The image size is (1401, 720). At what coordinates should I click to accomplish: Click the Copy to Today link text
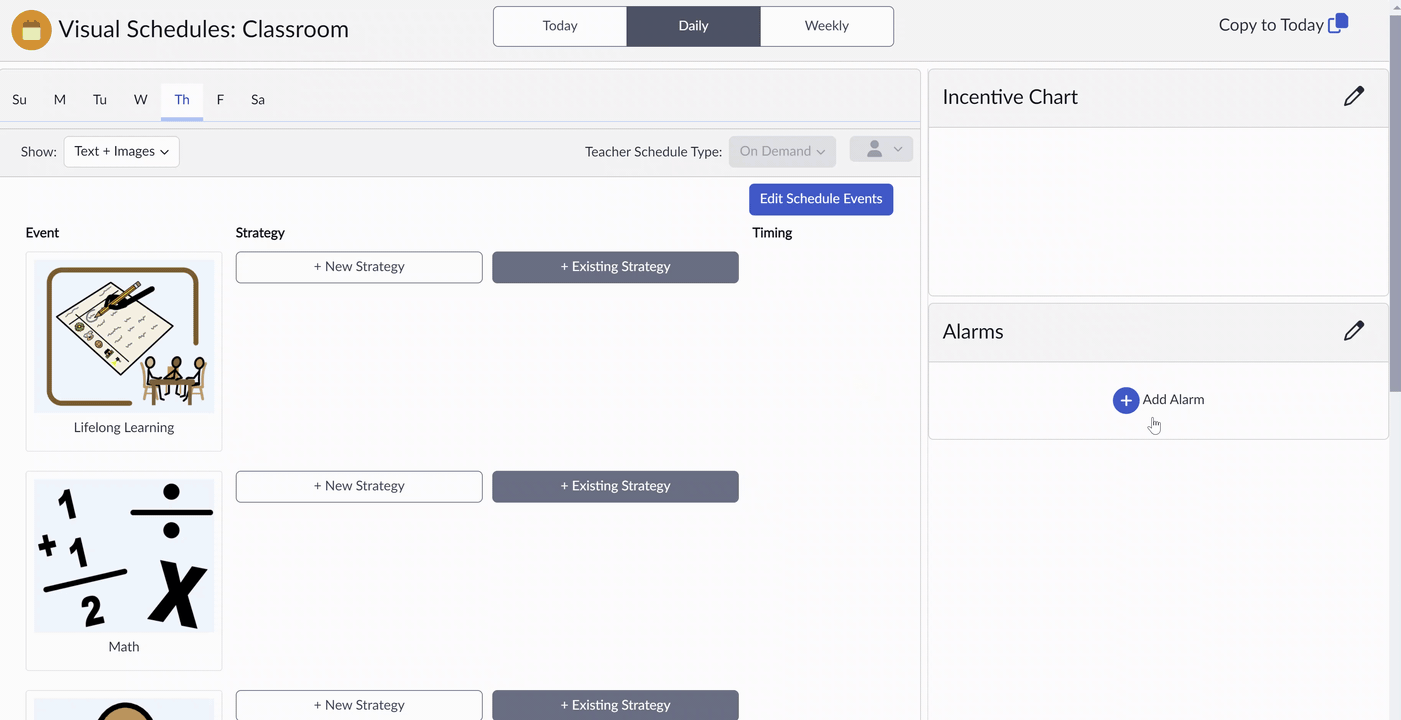pos(1271,25)
